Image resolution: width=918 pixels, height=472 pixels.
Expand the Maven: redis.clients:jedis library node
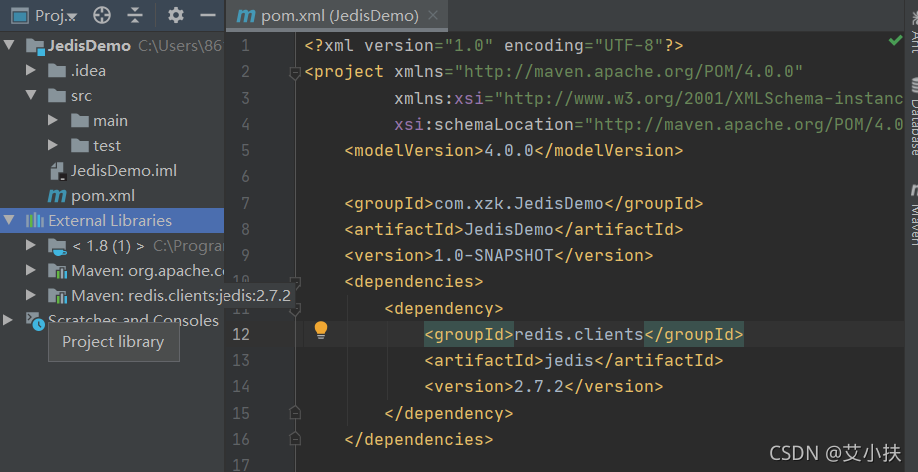(x=31, y=296)
